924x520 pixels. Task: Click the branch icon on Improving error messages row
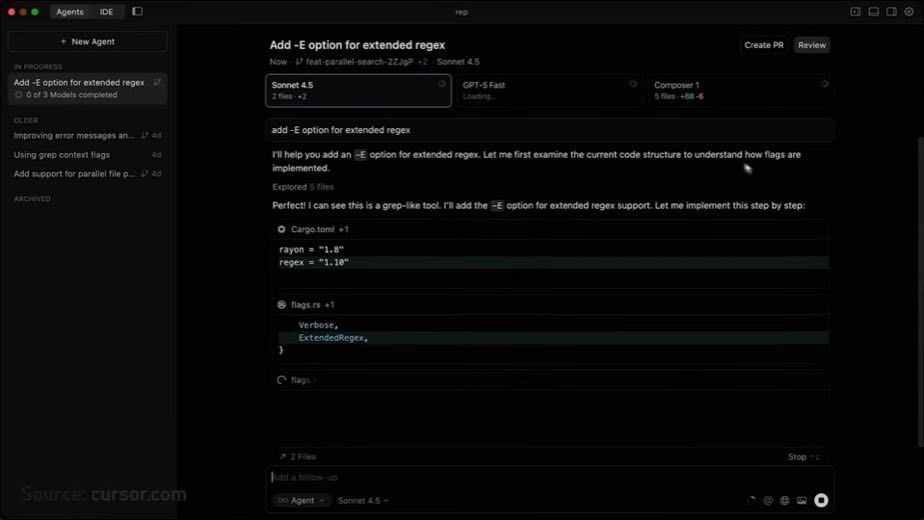pos(144,136)
